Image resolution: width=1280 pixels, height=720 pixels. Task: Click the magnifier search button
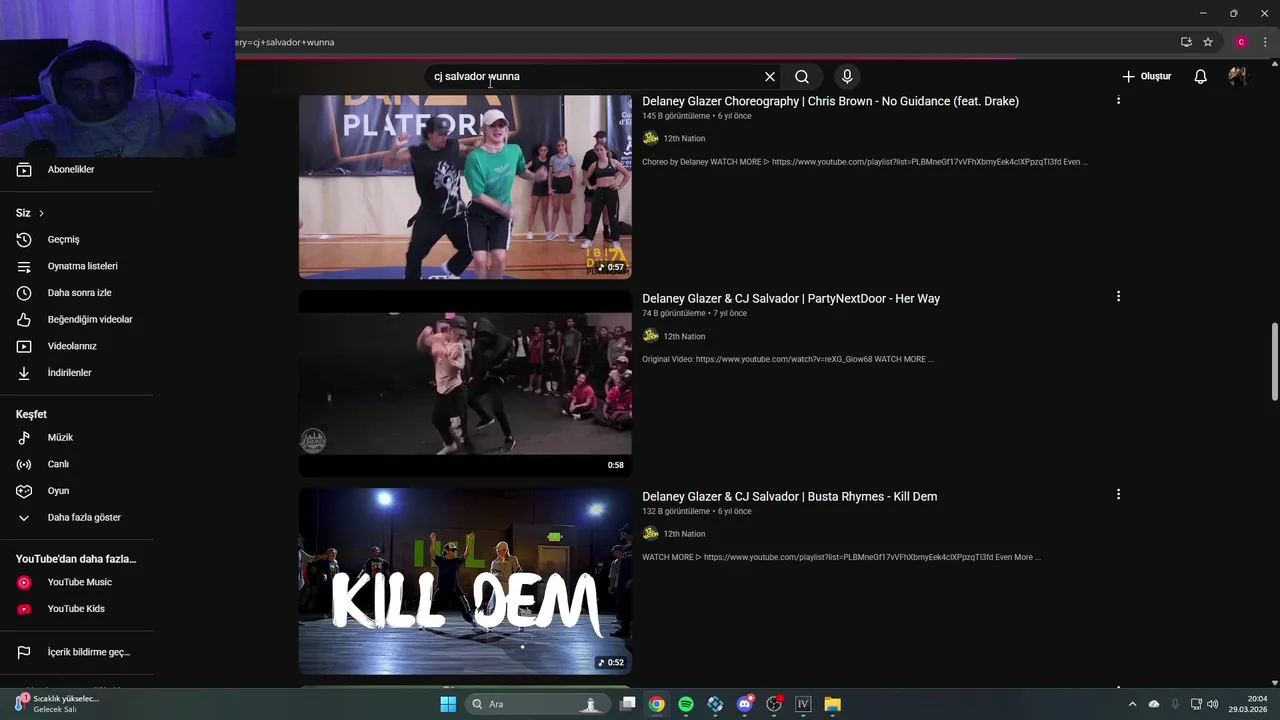[x=802, y=76]
